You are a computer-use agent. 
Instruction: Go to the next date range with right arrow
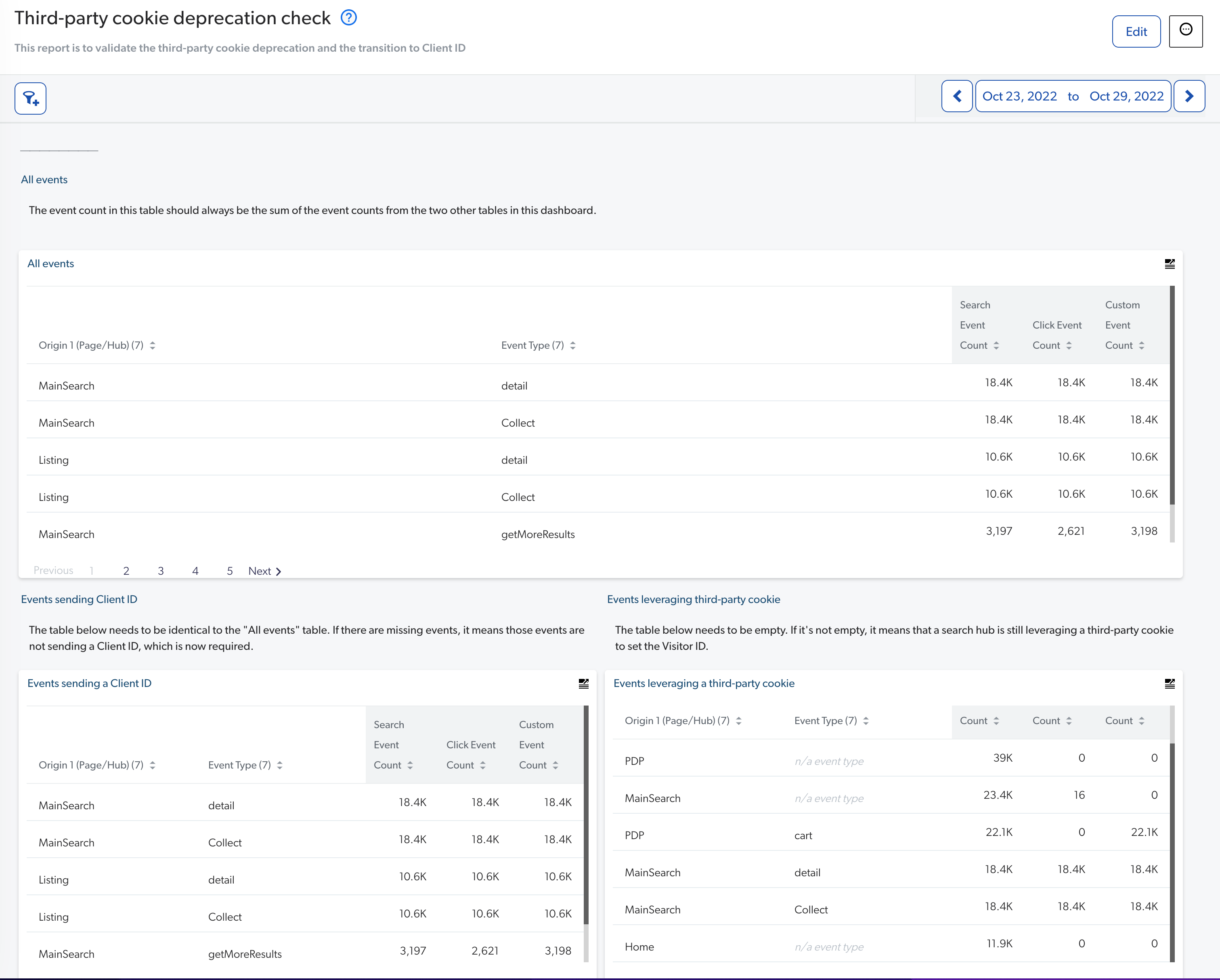click(1189, 96)
